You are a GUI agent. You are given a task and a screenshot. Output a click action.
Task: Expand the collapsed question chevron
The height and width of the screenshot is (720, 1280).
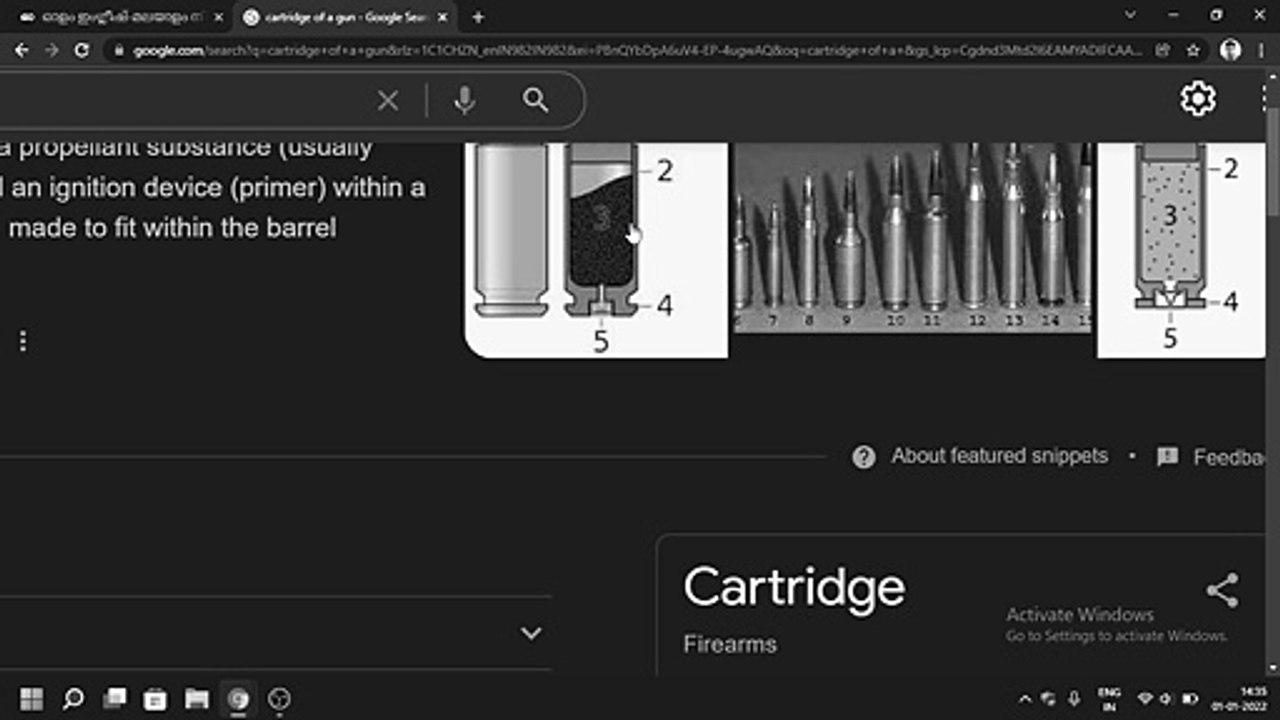pyautogui.click(x=531, y=633)
